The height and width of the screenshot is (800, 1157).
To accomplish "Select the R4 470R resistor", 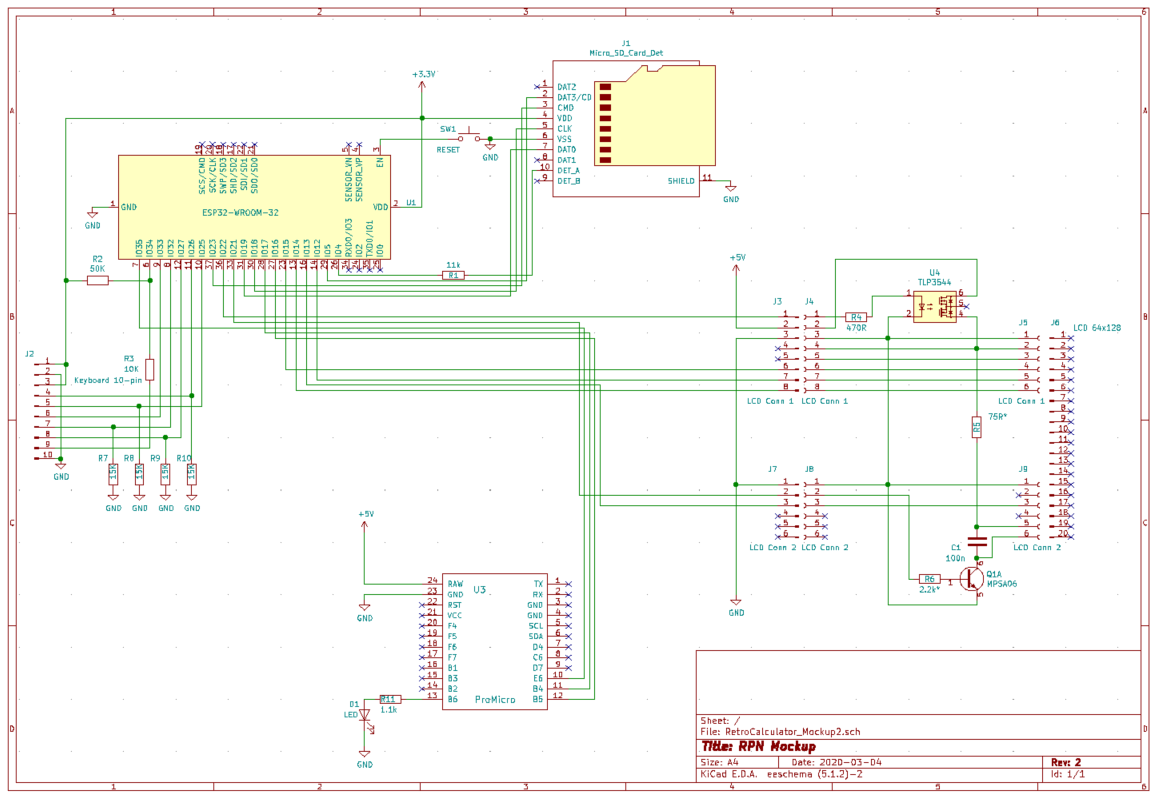I will (x=855, y=317).
